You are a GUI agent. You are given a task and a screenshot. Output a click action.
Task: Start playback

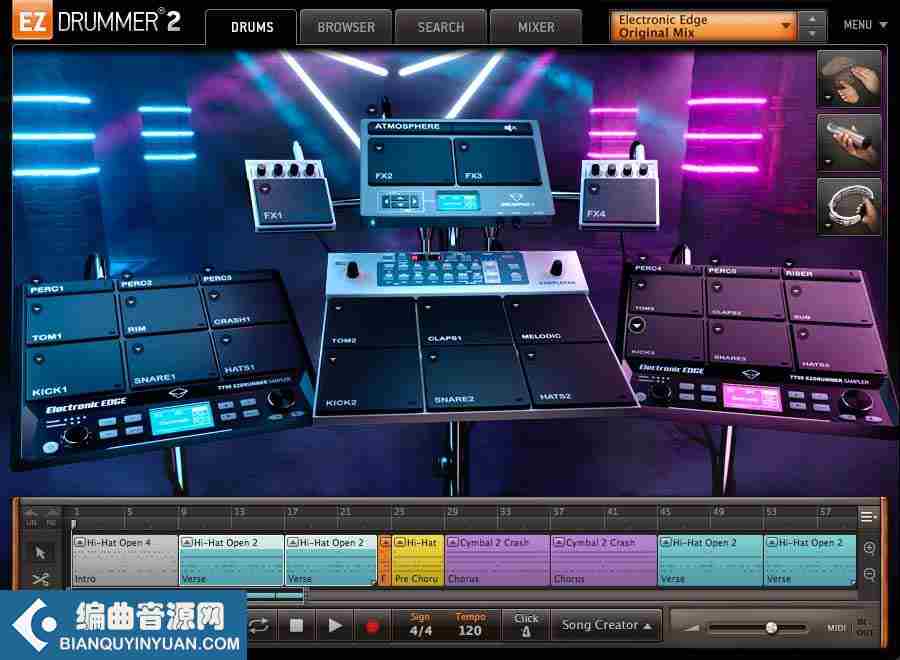[335, 625]
